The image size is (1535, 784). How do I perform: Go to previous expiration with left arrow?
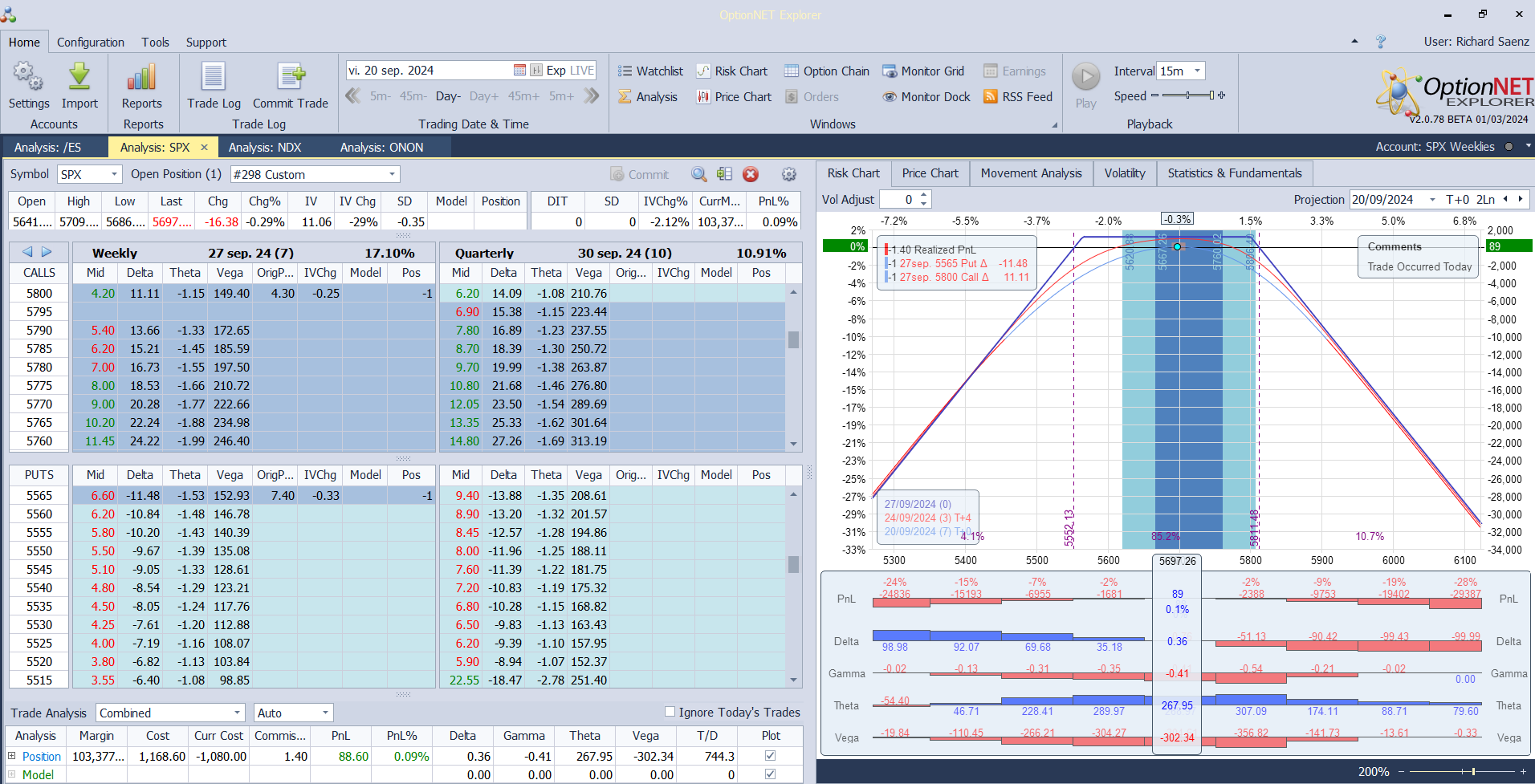pyautogui.click(x=27, y=252)
